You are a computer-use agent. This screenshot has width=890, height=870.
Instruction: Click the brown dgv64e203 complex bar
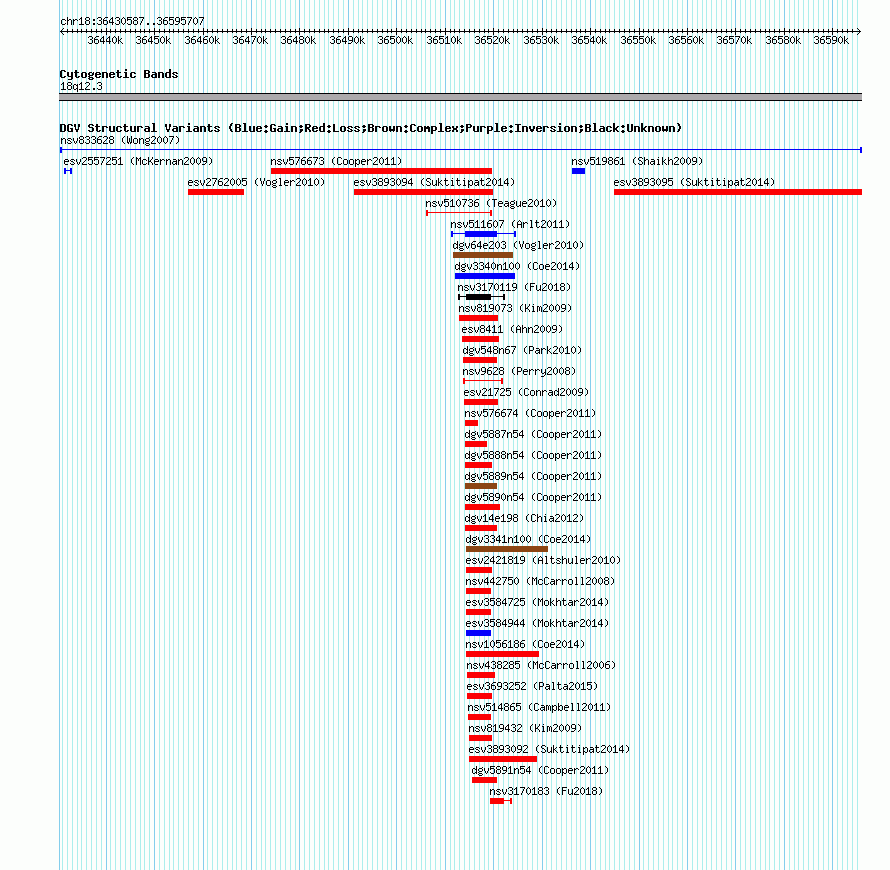click(483, 255)
